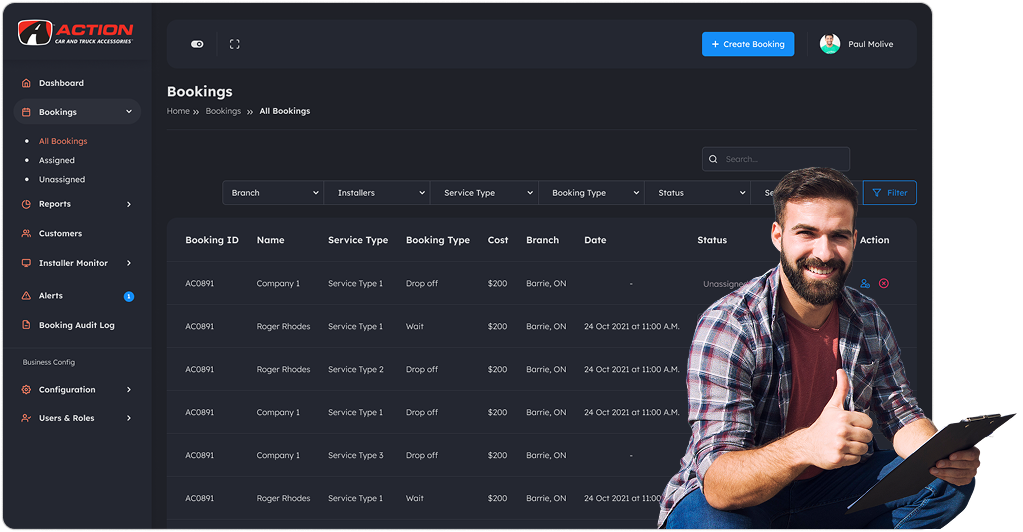Open the Status filter dropdown
1023x532 pixels.
[x=697, y=193]
